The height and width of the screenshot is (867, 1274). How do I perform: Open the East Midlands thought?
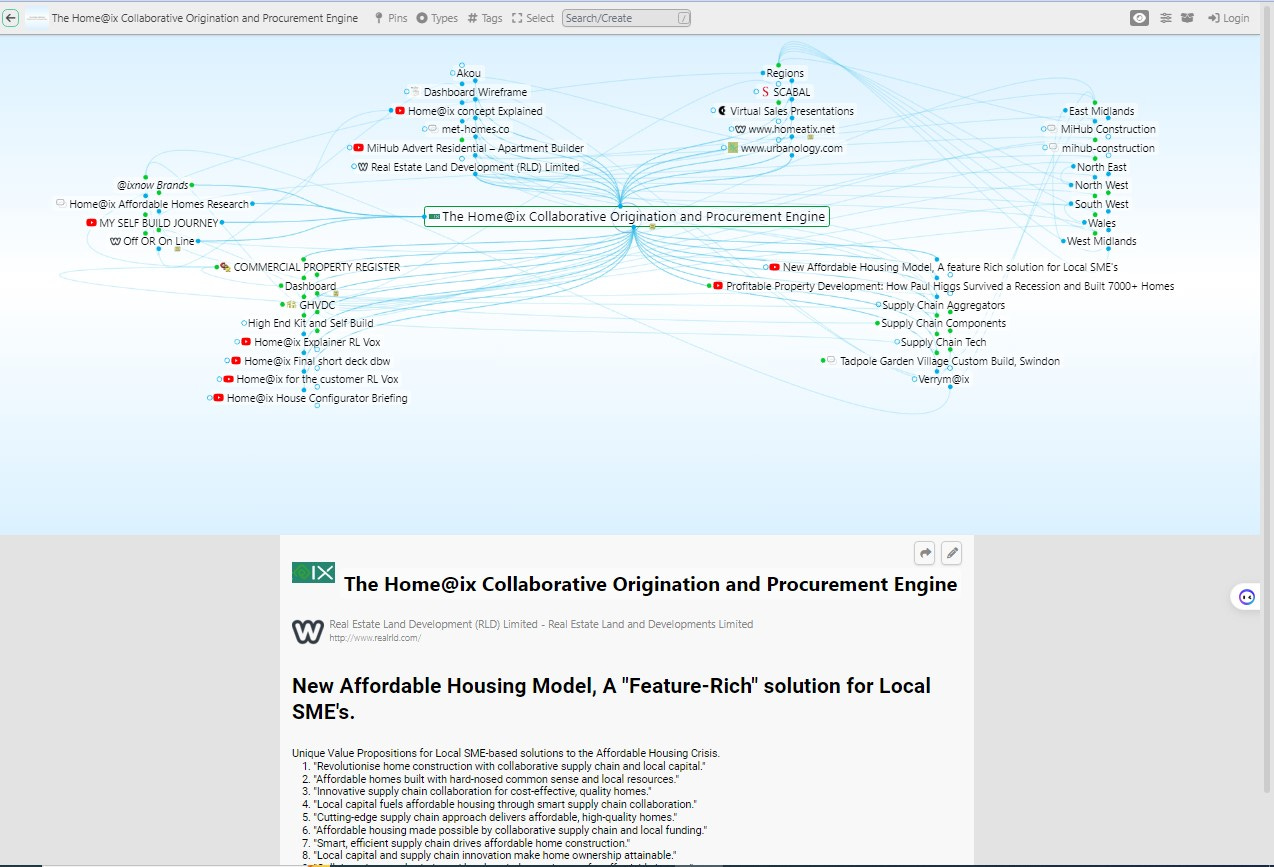(x=1101, y=111)
